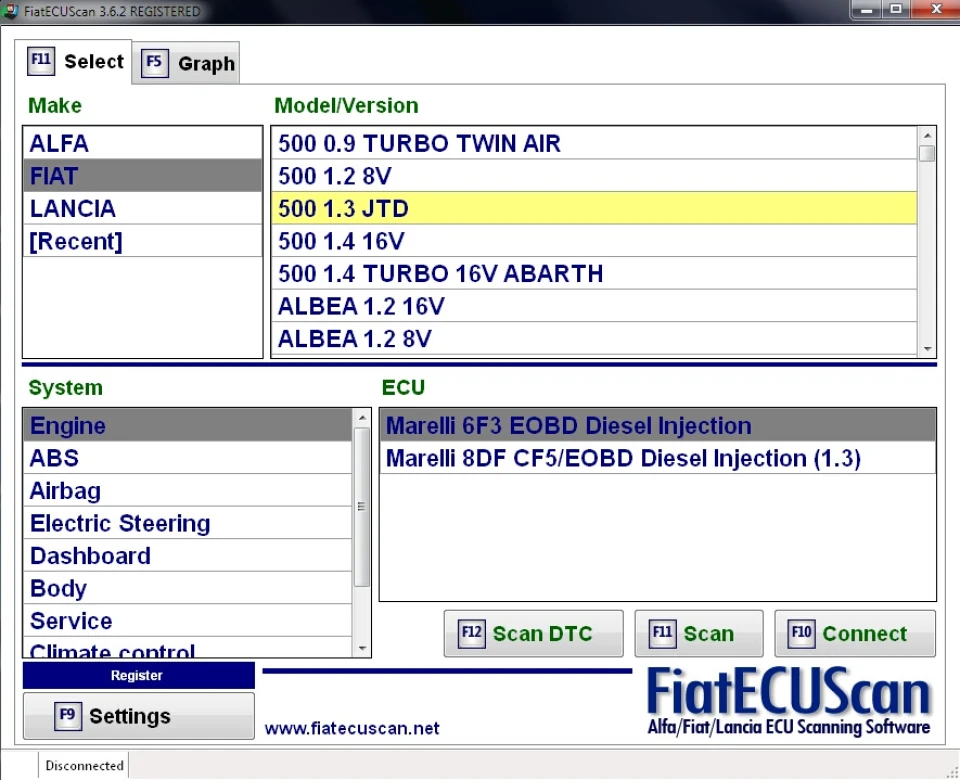
Task: Click the Scan button
Action: (699, 633)
